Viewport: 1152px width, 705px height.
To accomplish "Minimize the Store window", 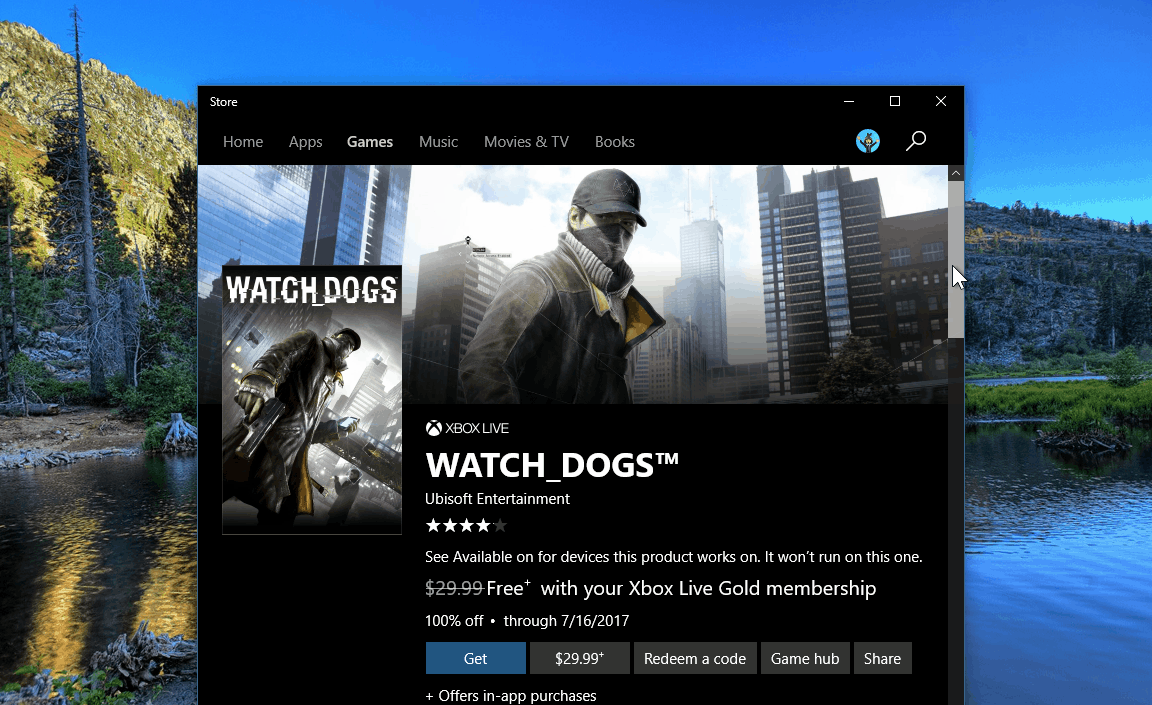I will click(849, 101).
